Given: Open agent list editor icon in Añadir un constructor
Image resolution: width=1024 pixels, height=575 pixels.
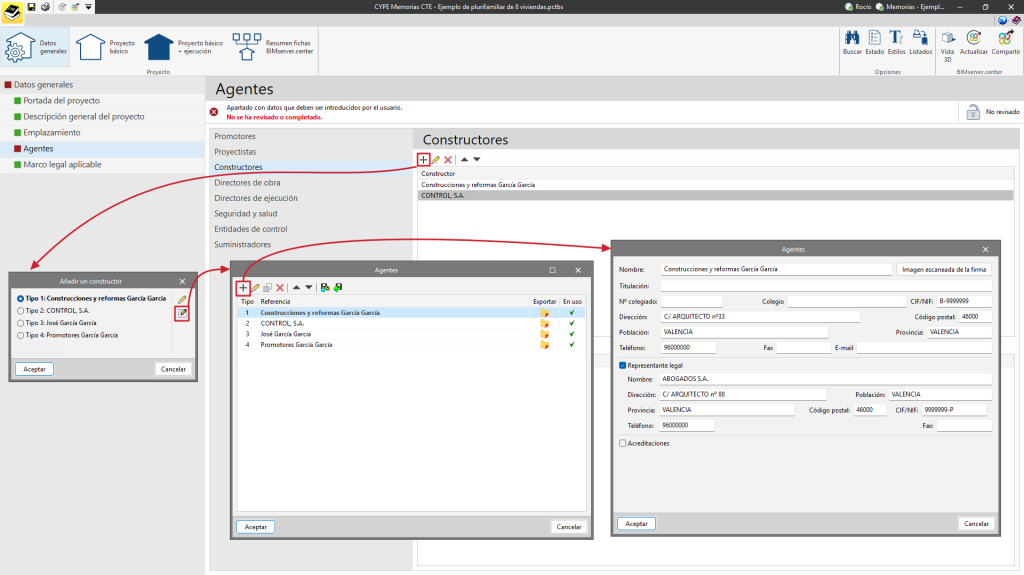Looking at the screenshot, I should pyautogui.click(x=182, y=314).
